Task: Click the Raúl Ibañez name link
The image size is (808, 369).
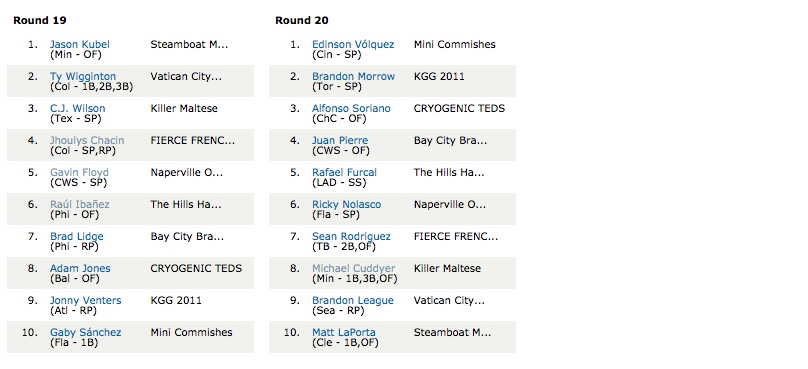Action: 80,204
